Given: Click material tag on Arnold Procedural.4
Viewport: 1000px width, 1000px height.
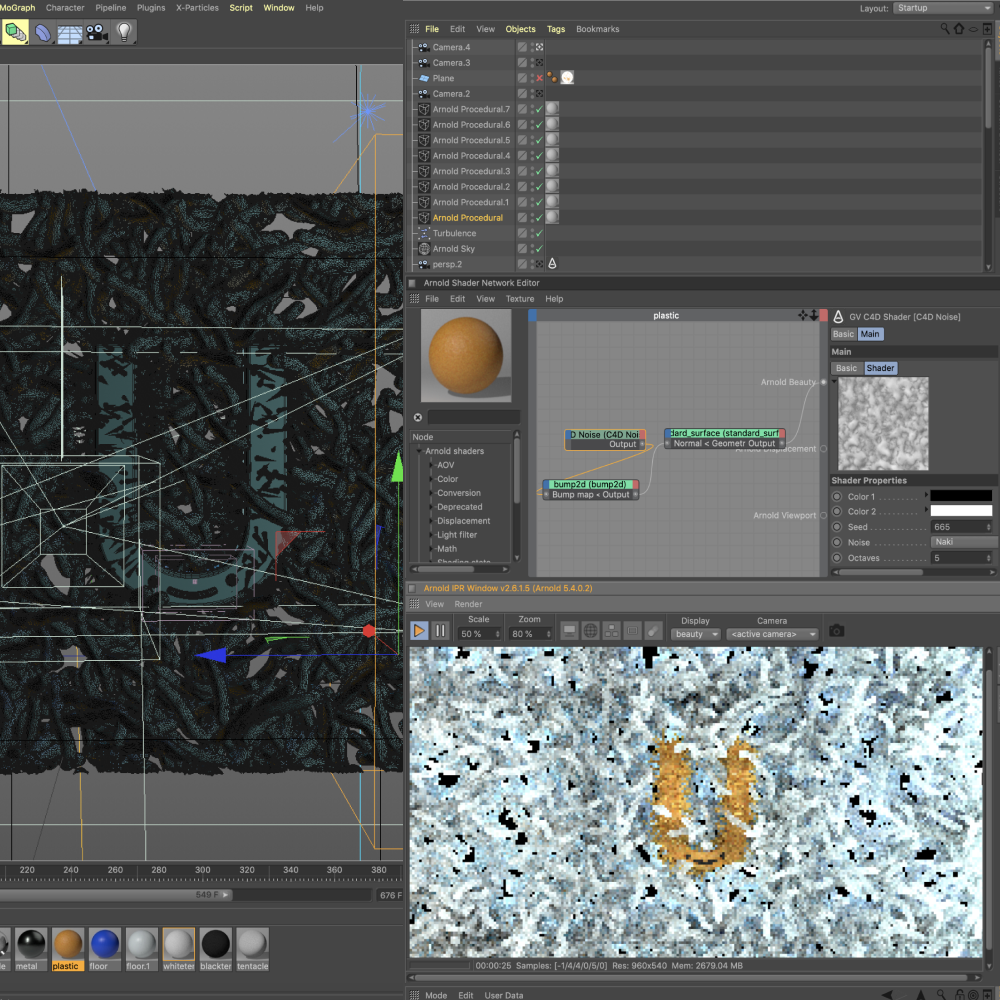Looking at the screenshot, I should coord(552,155).
